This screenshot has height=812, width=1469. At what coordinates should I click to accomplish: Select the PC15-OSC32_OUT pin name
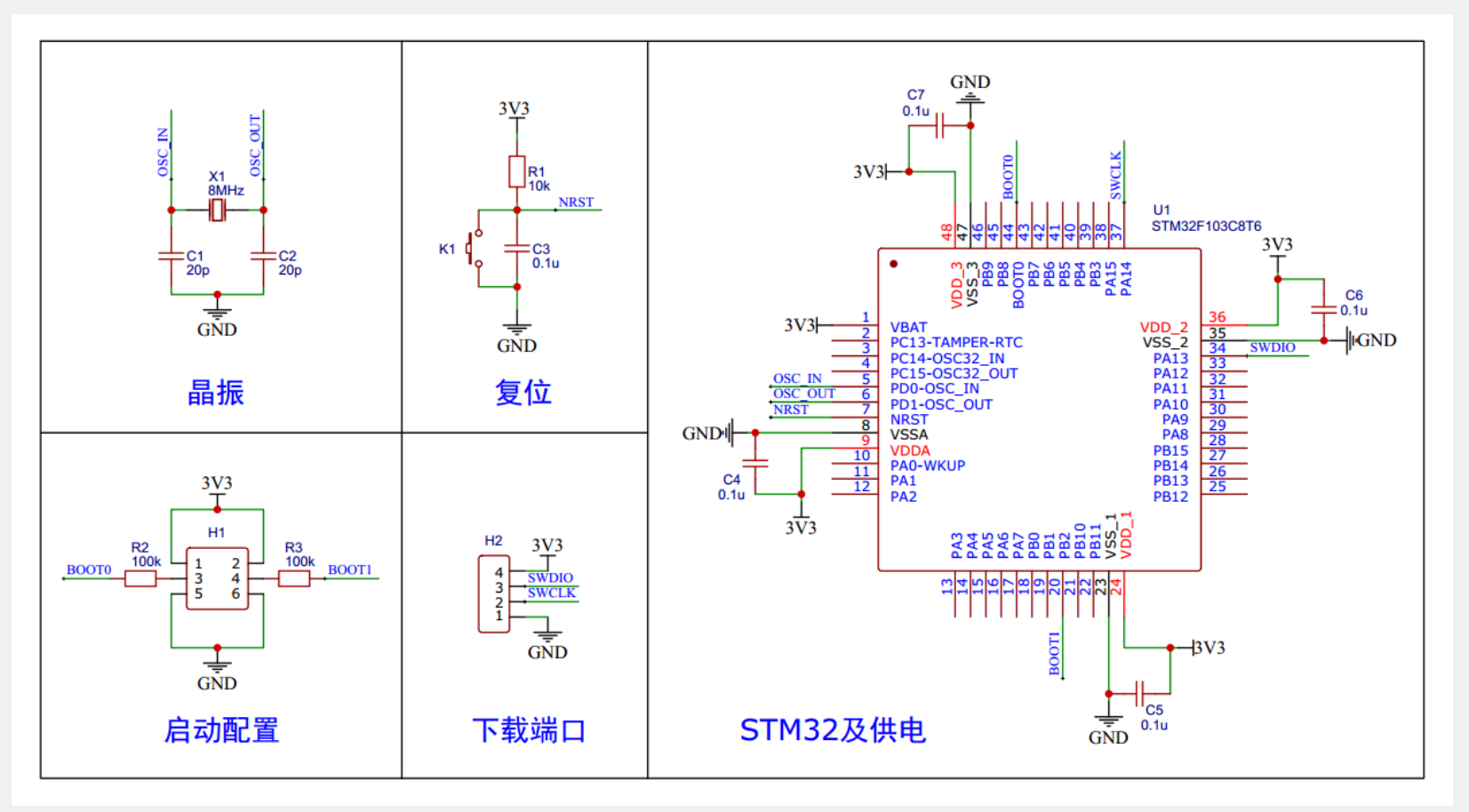pyautogui.click(x=954, y=374)
